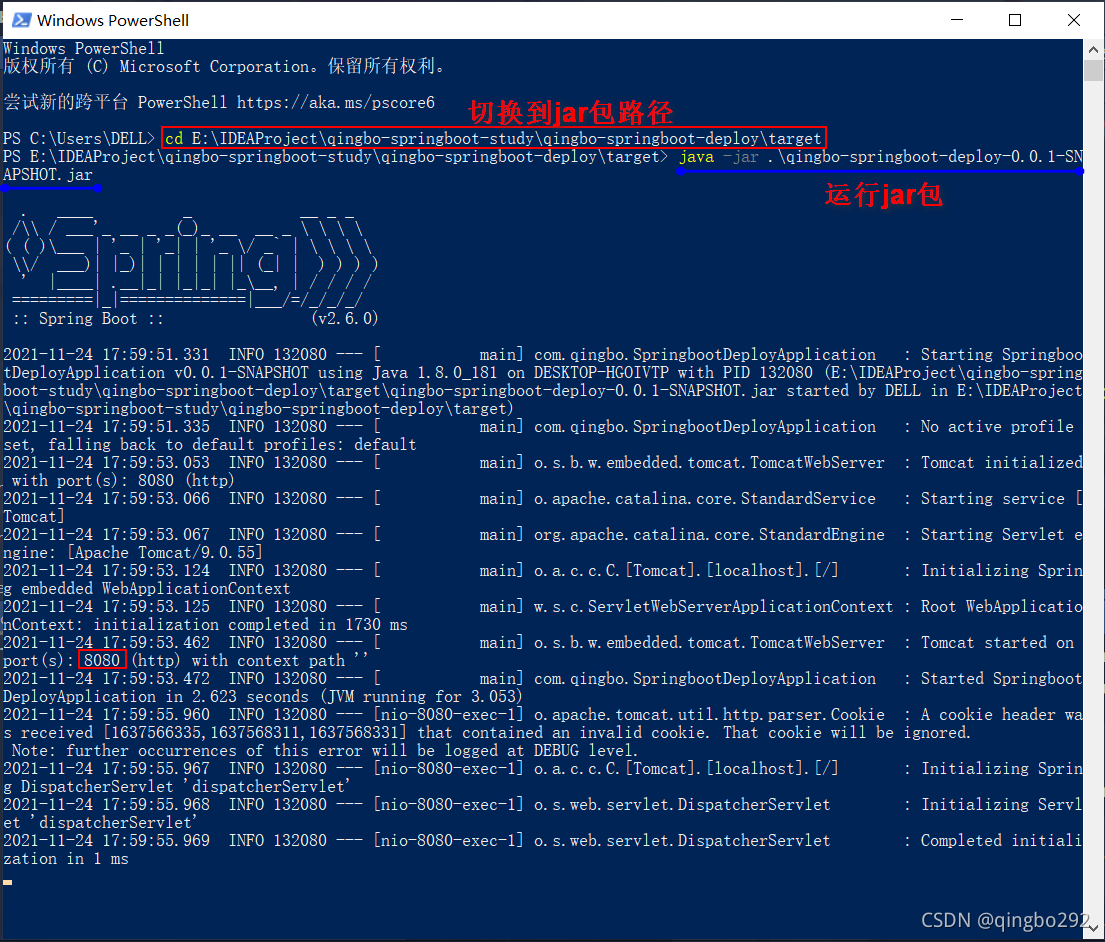This screenshot has width=1105, height=942.
Task: Minimize the Windows PowerShell window
Action: [x=956, y=20]
